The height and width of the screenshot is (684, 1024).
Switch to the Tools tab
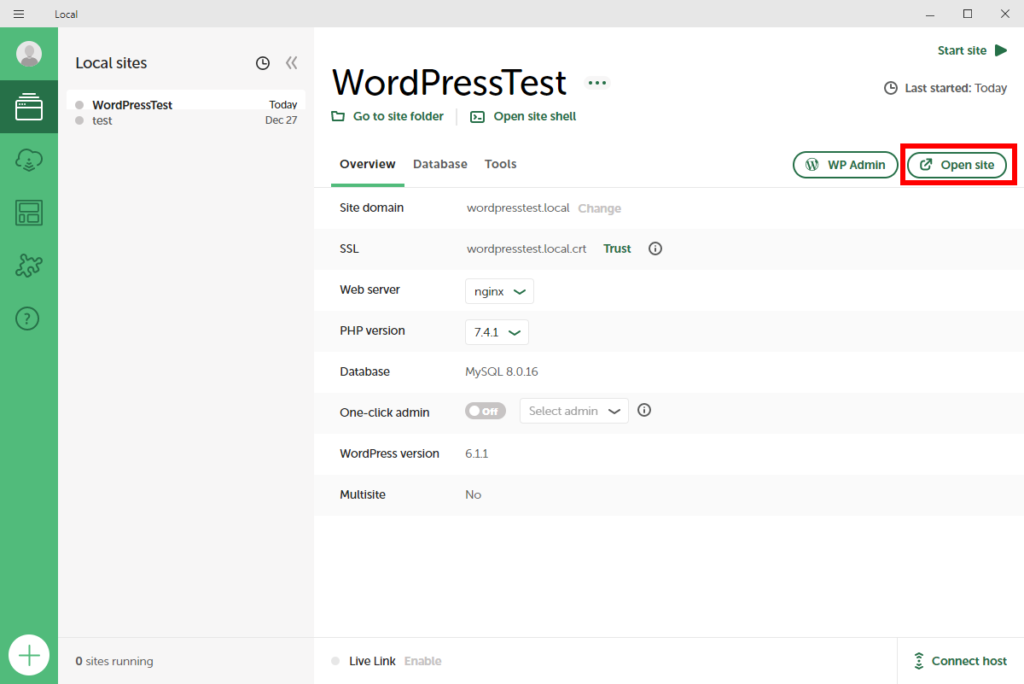[x=500, y=164]
